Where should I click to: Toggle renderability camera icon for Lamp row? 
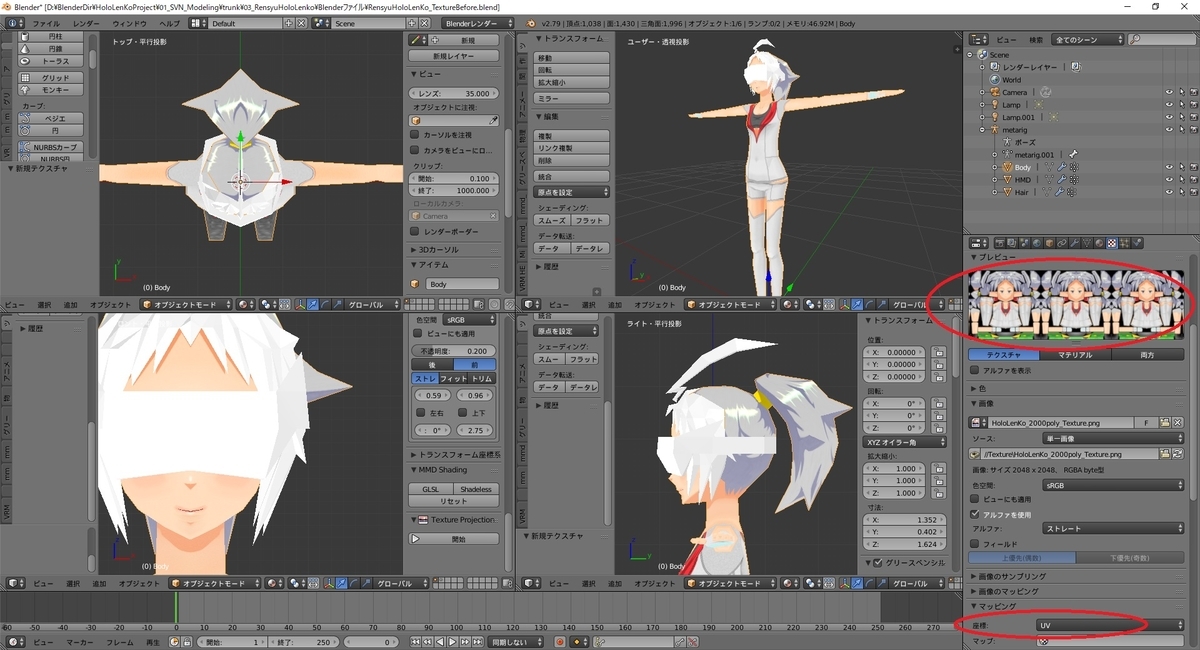coord(1192,104)
